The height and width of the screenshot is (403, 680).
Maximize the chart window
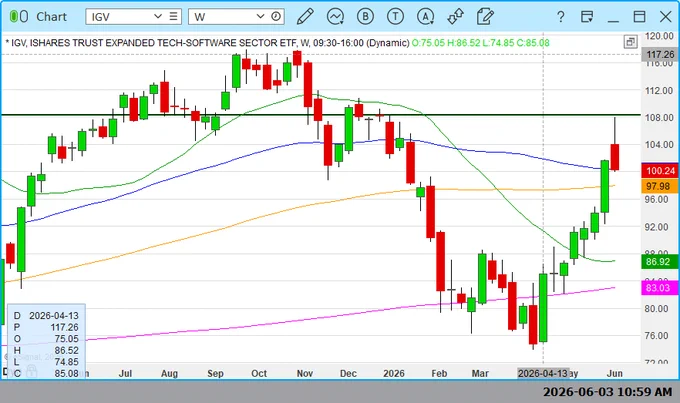pyautogui.click(x=639, y=16)
